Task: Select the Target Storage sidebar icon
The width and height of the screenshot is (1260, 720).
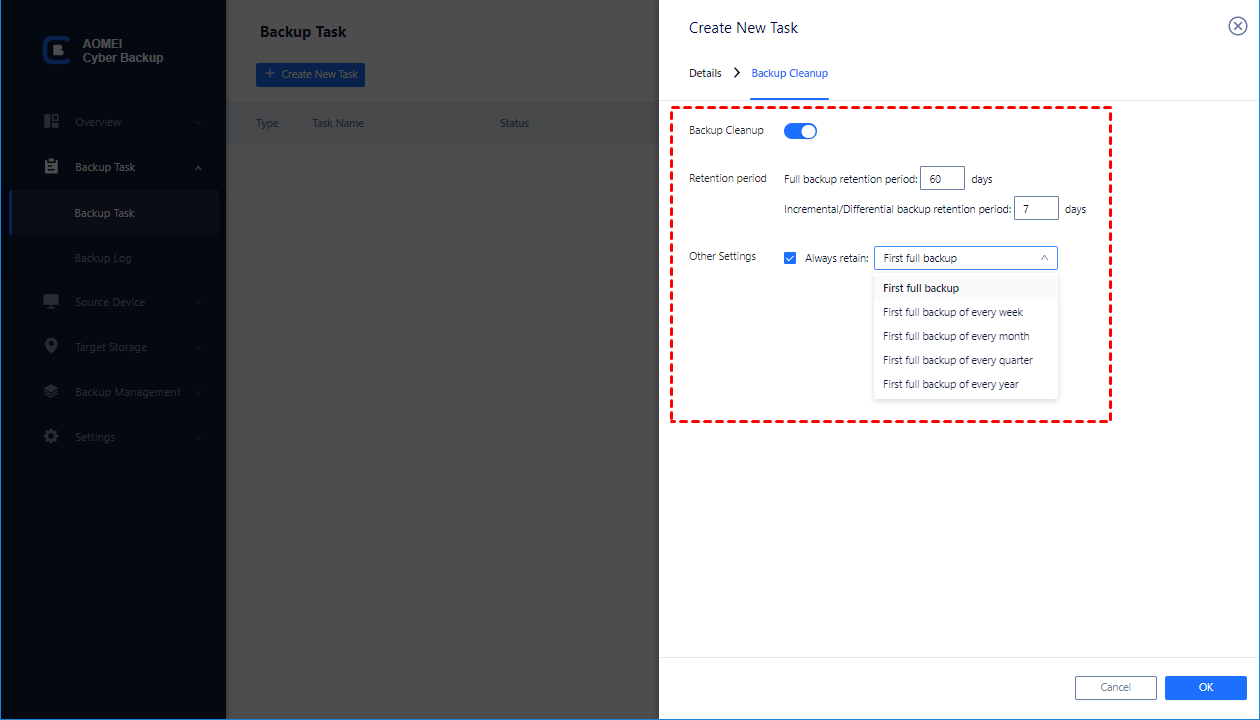Action: pos(50,346)
